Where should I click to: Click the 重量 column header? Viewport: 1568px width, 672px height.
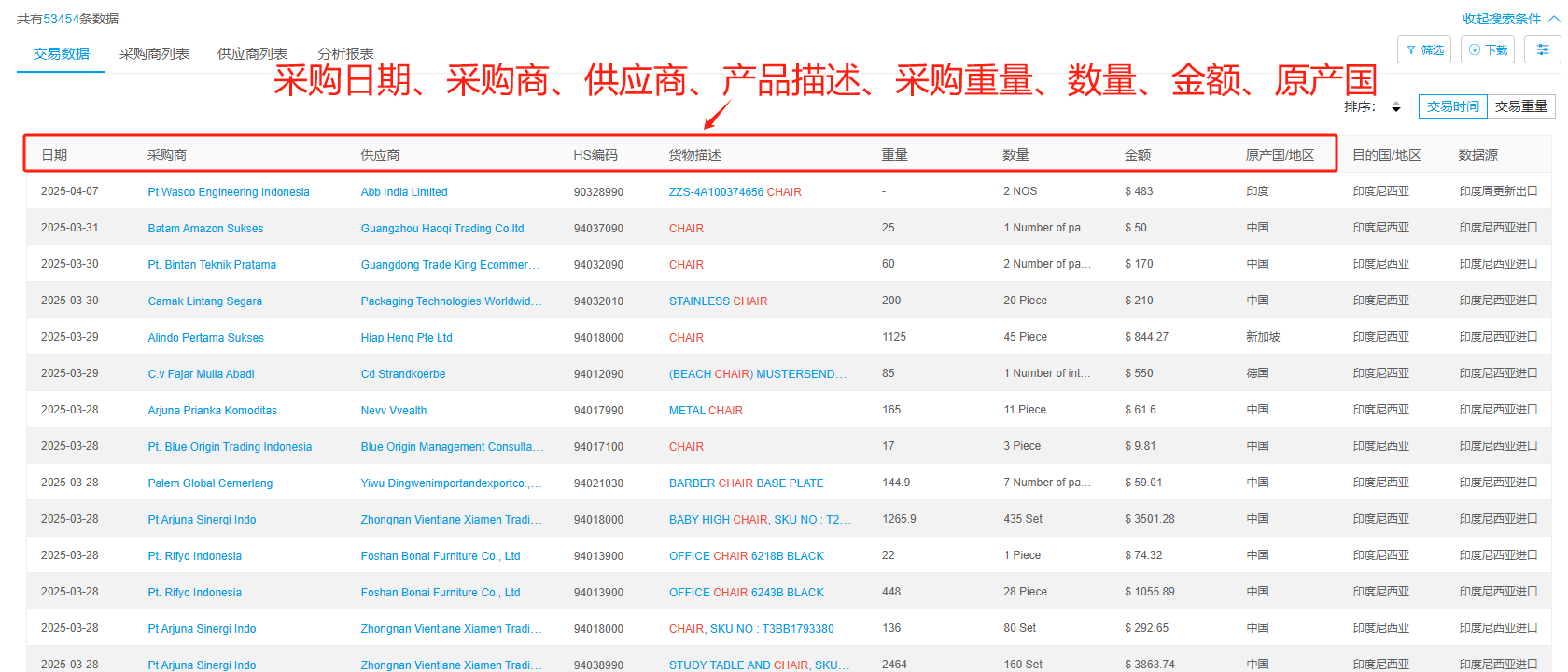point(895,155)
